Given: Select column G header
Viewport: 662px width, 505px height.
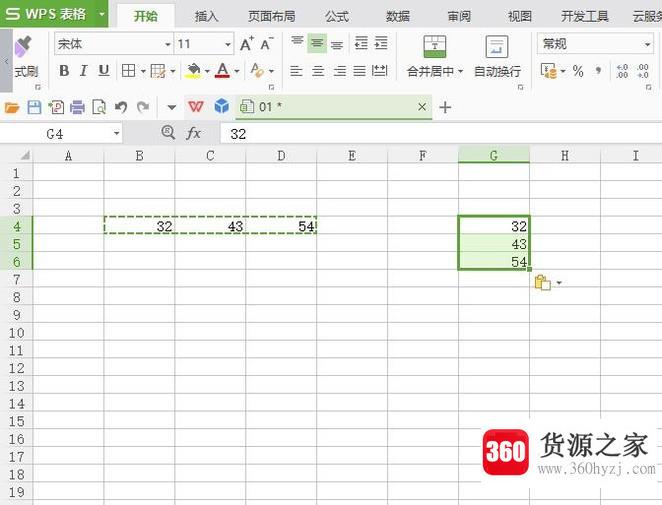Looking at the screenshot, I should click(x=494, y=155).
